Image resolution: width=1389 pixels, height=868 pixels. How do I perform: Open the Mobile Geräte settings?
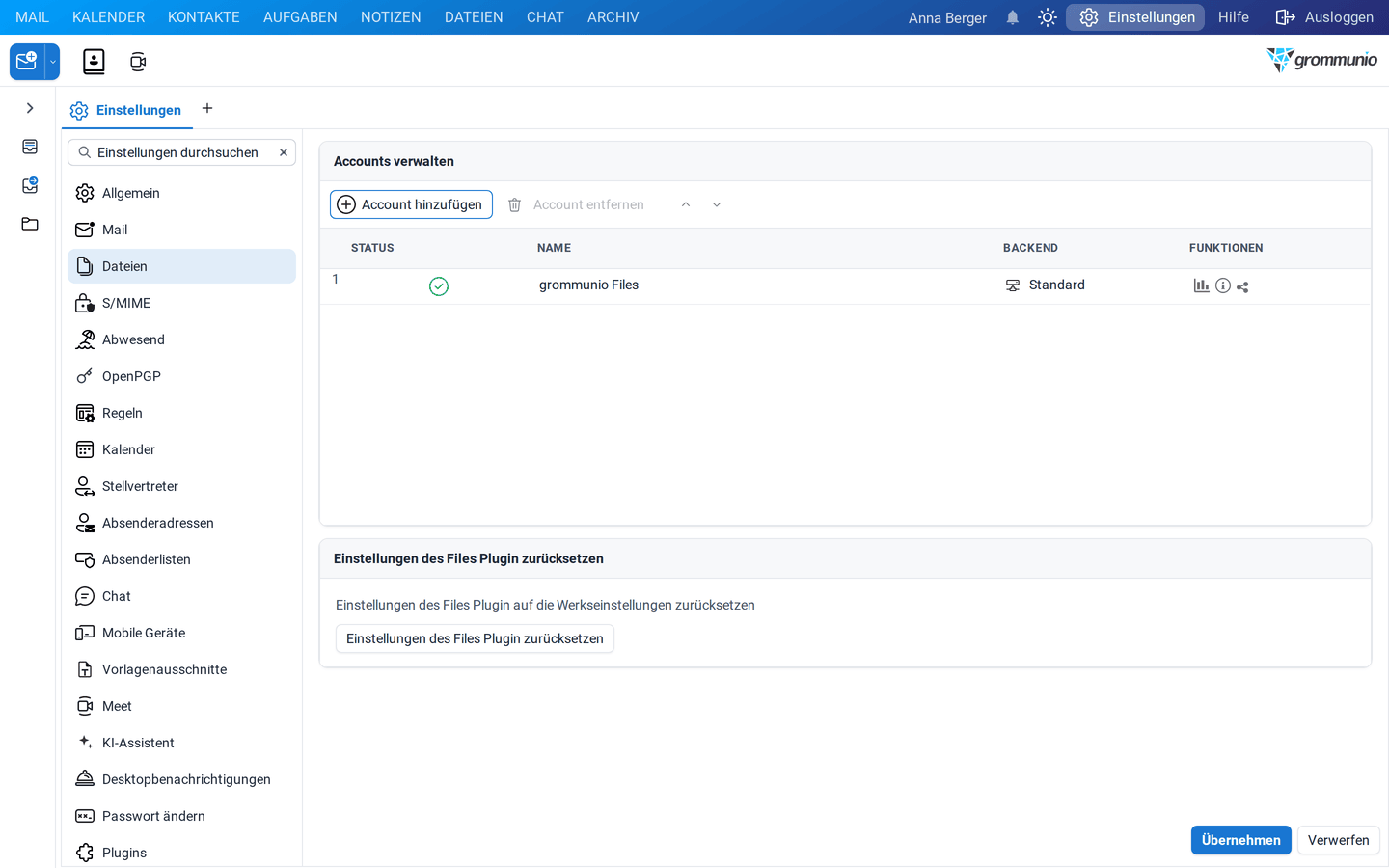(x=181, y=633)
